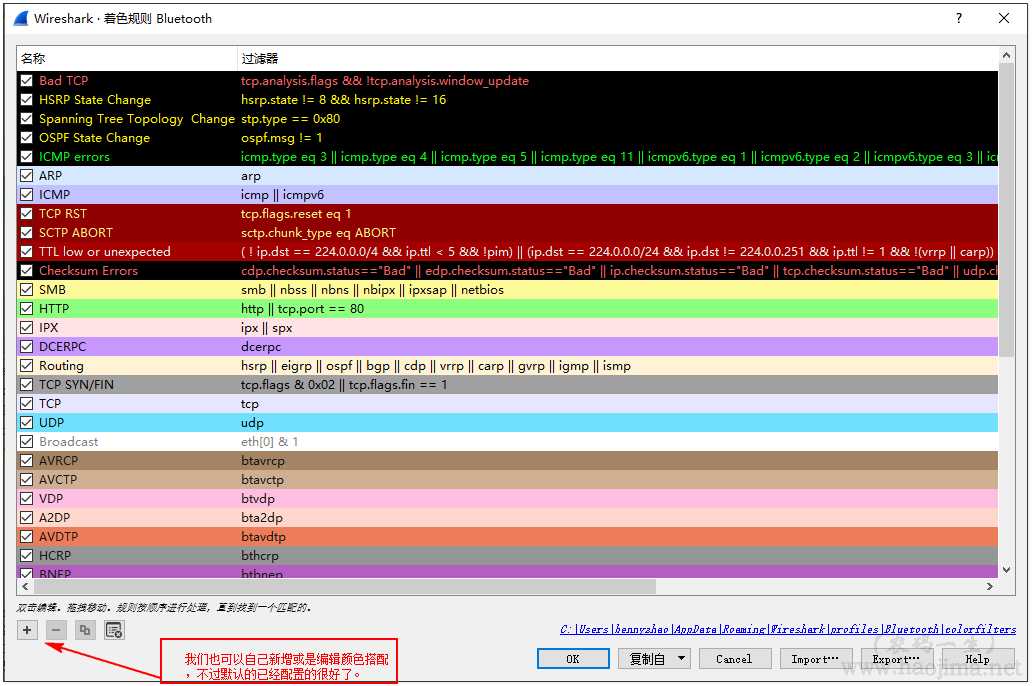Click the question mark help icon in title bar

point(959,18)
